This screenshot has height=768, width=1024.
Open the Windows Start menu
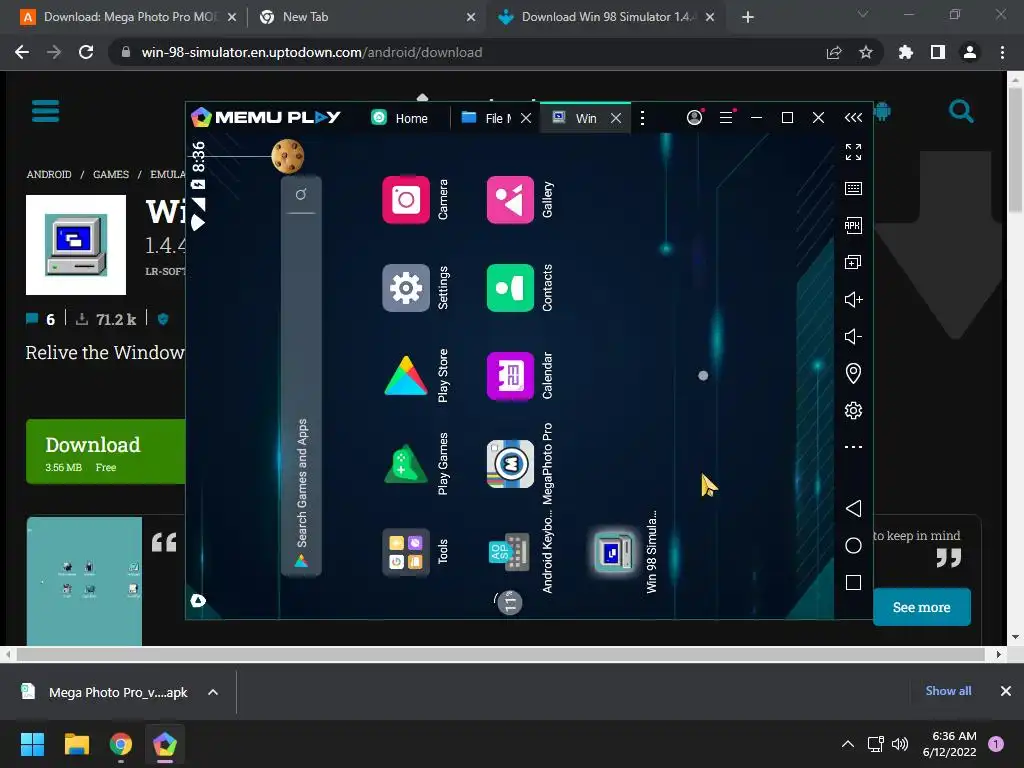pos(32,744)
